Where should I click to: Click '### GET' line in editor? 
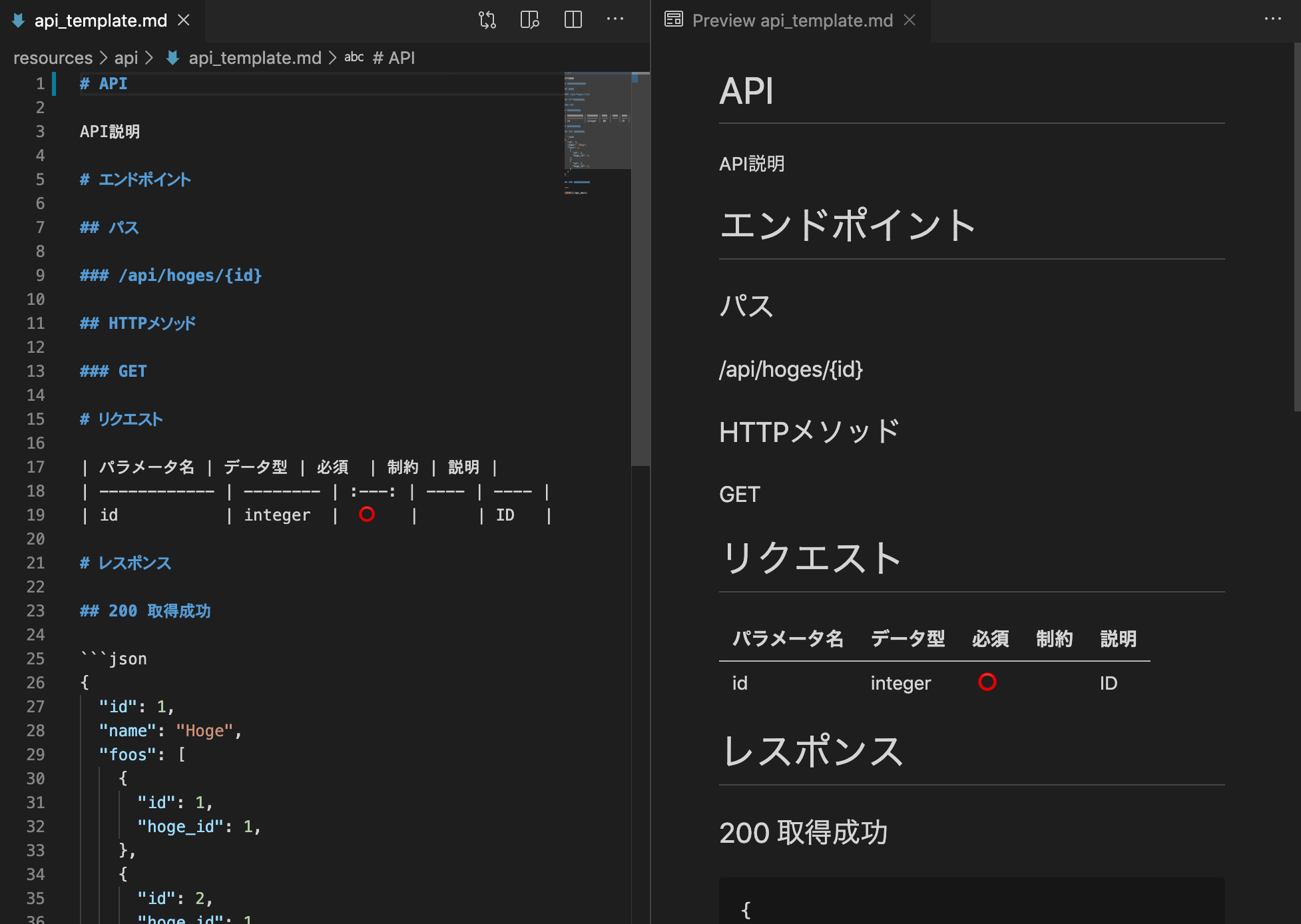(113, 371)
